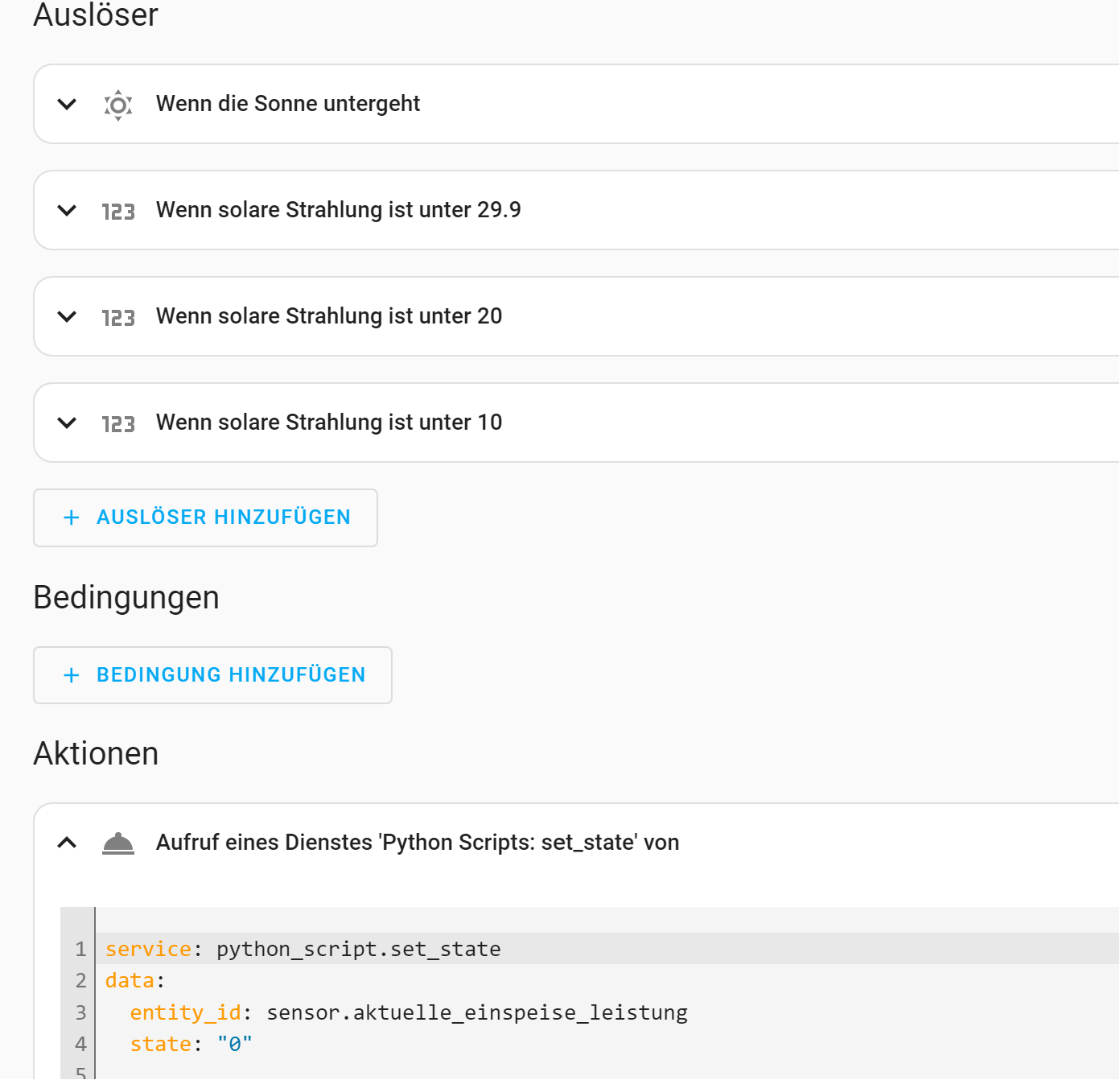Screen dimensions: 1120x1080
Task: Collapse the Python Scripts set_state action
Action: click(68, 843)
